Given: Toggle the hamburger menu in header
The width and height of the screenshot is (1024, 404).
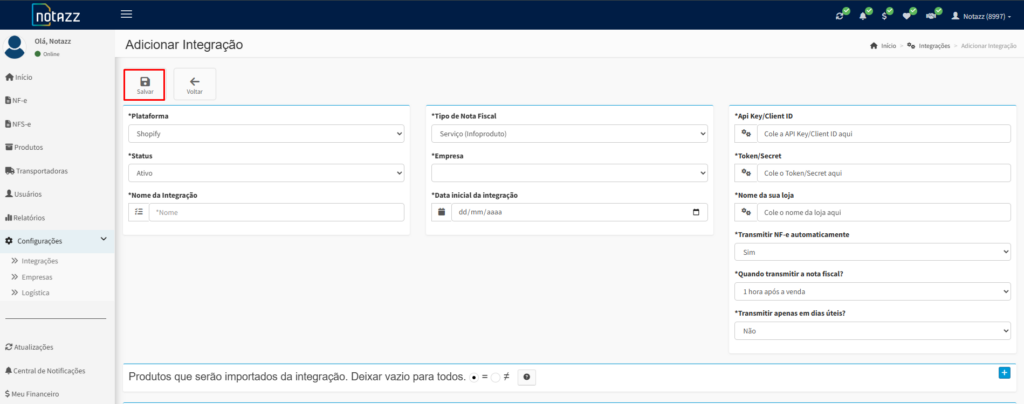Looking at the screenshot, I should 126,14.
